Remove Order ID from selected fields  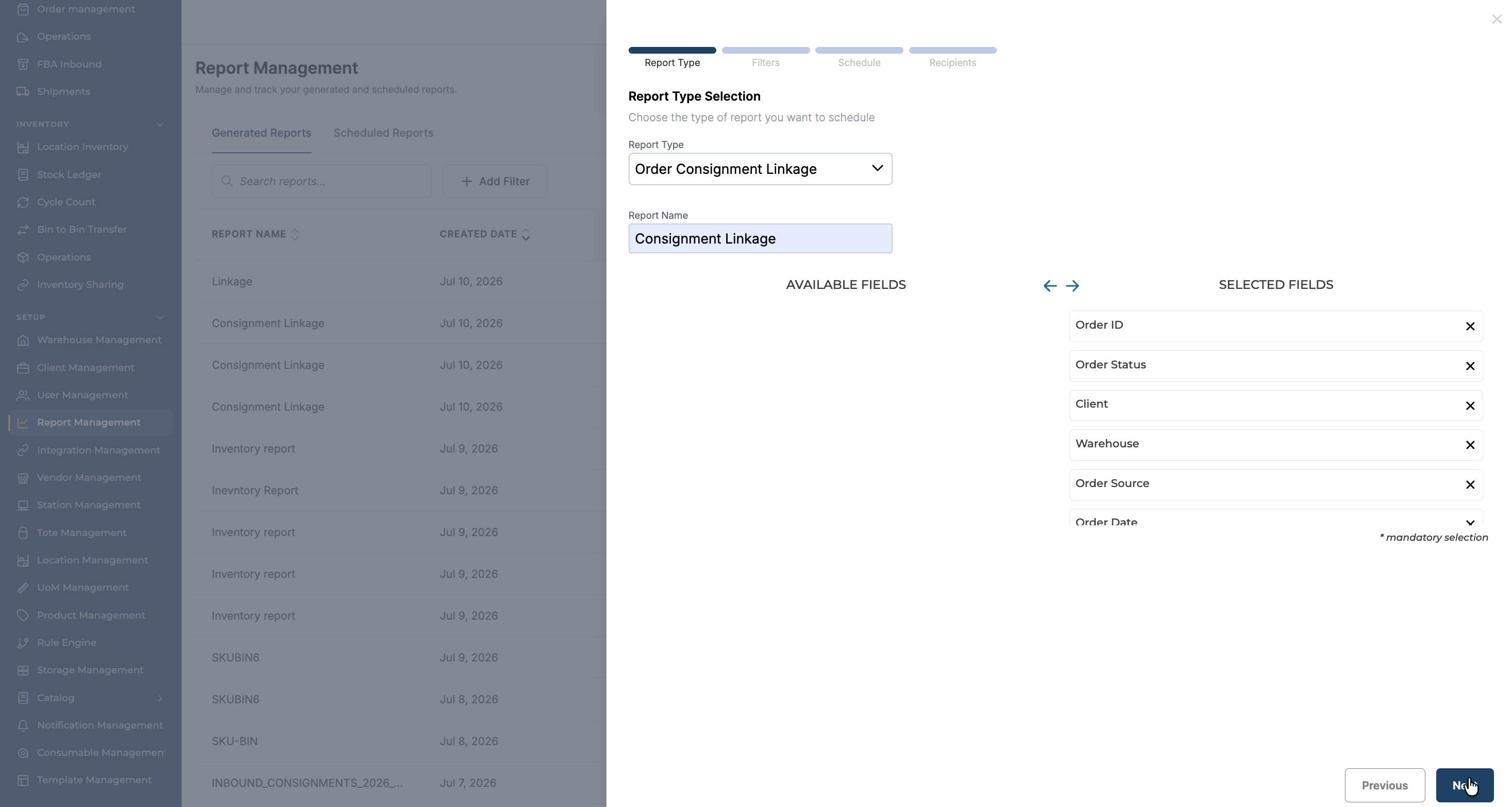[x=1470, y=327]
